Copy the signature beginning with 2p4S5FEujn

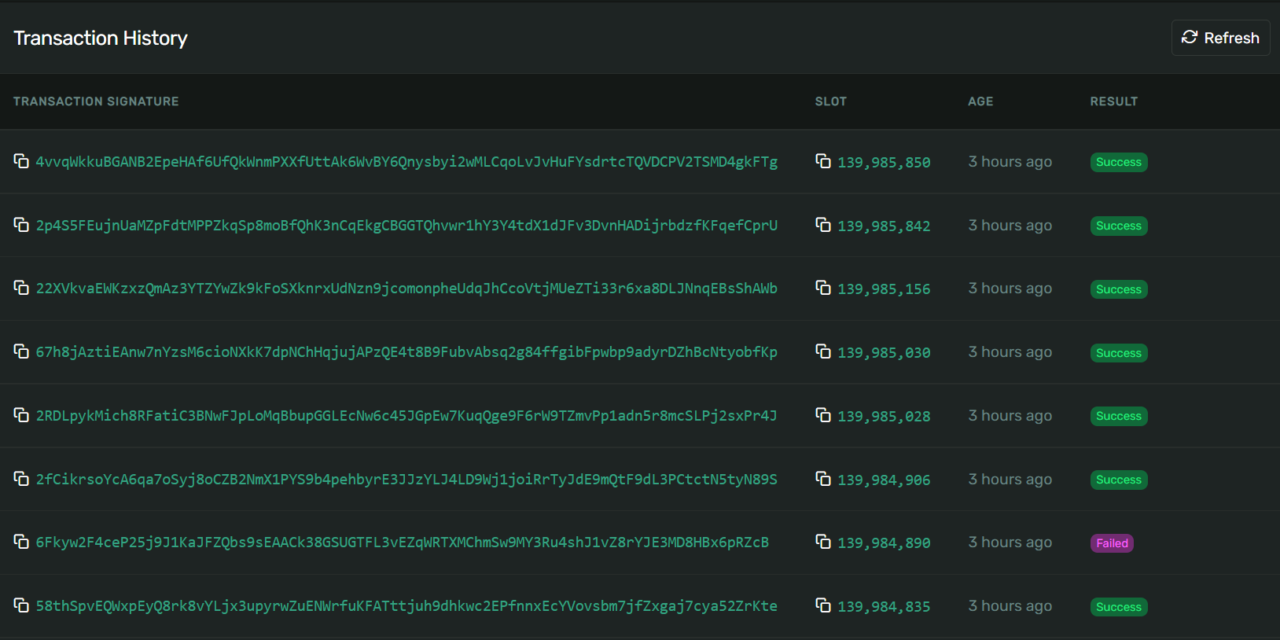[21, 225]
